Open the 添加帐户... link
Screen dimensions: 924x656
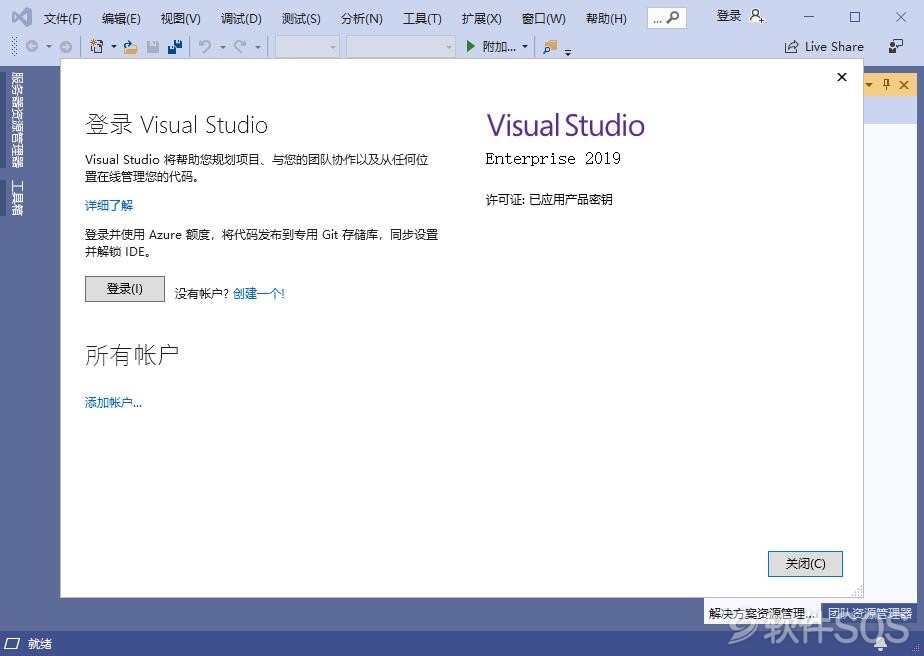tap(113, 403)
